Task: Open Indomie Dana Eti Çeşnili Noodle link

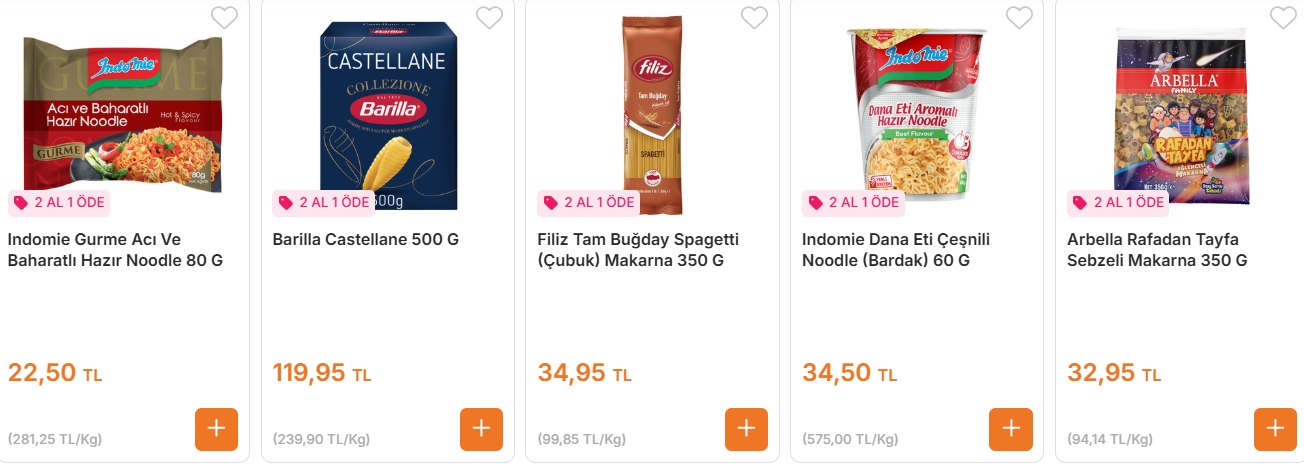Action: 894,250
